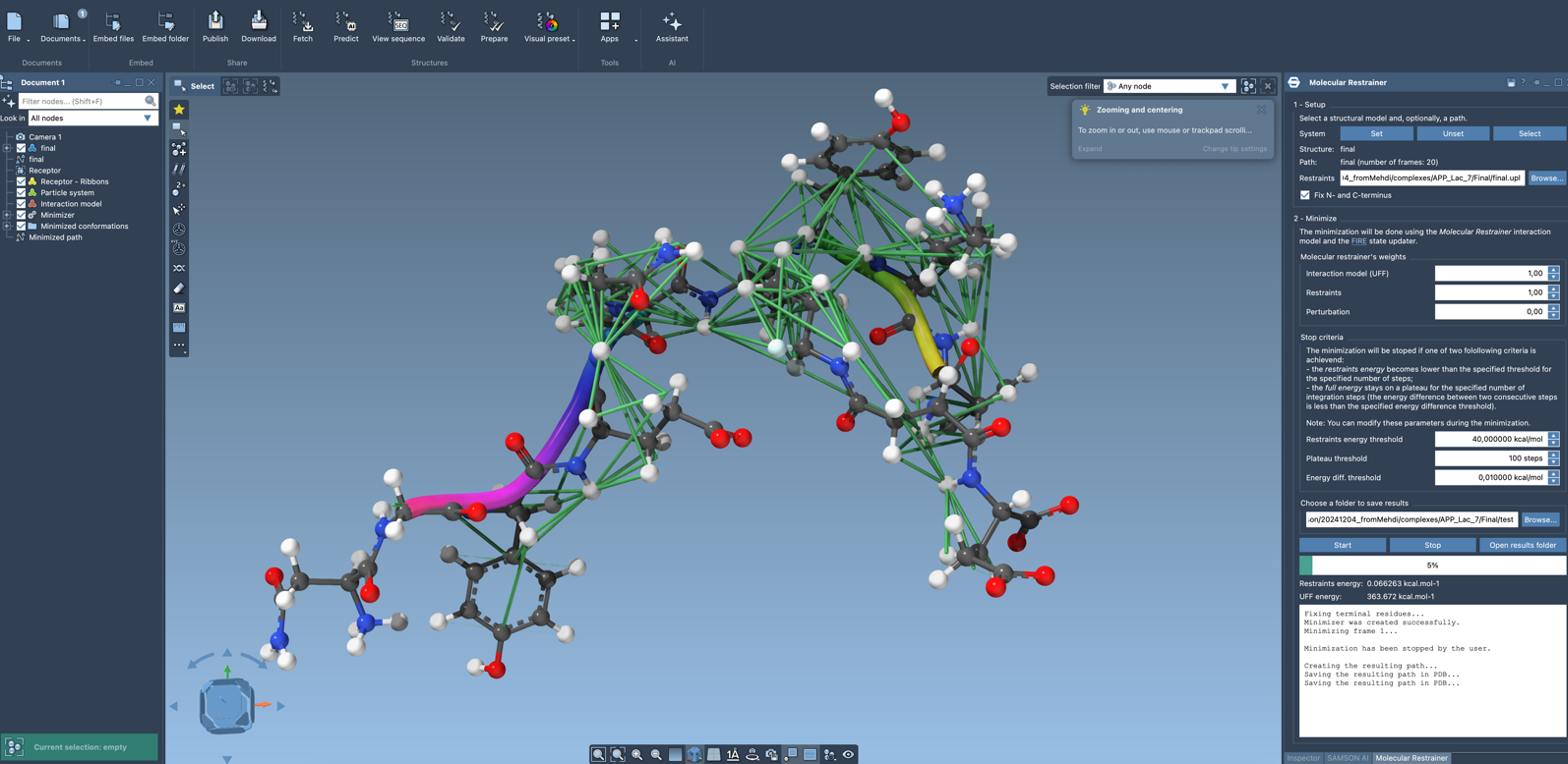Uncheck Fix N- and C-terminus checkbox
The image size is (1568, 764).
coord(1305,195)
